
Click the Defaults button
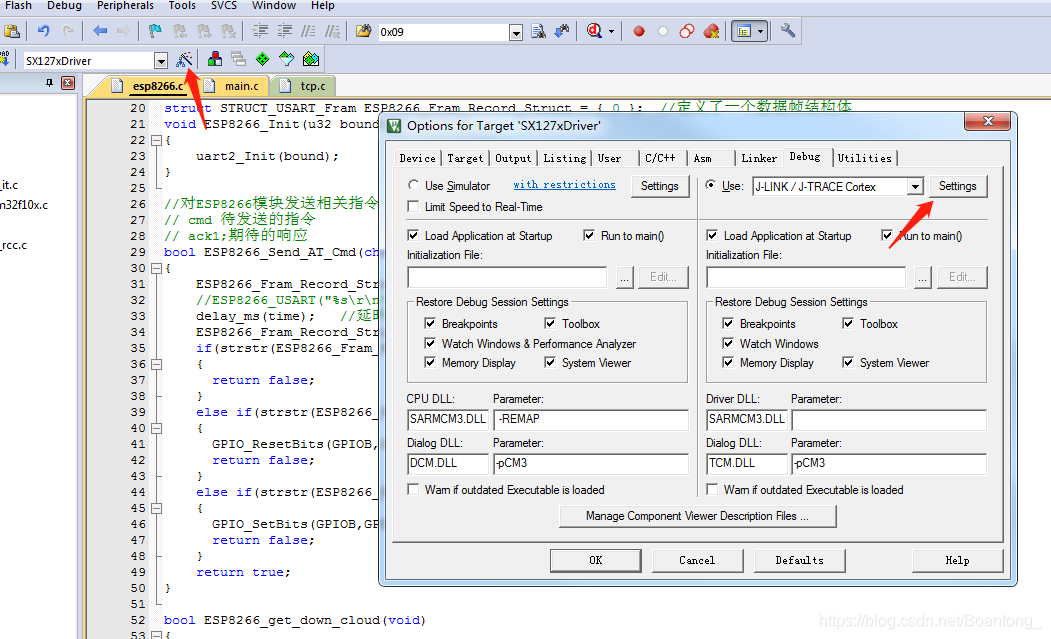click(799, 560)
